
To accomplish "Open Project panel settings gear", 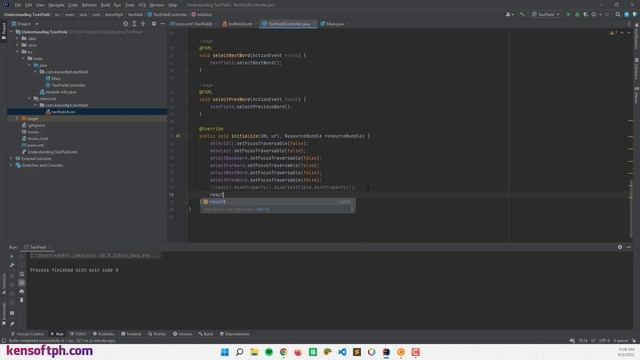I will [154, 24].
